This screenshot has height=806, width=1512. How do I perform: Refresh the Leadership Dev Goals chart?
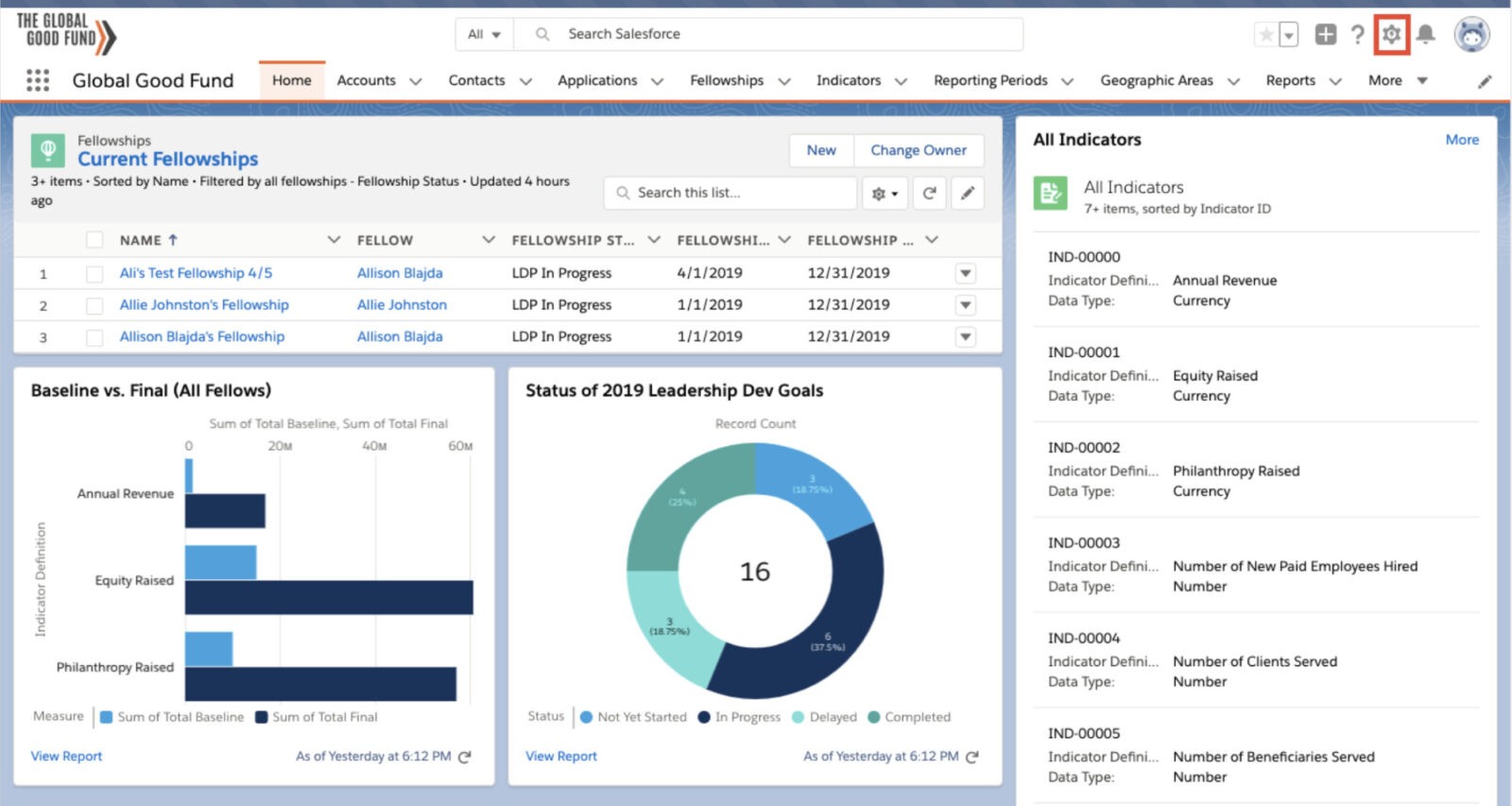coord(972,757)
